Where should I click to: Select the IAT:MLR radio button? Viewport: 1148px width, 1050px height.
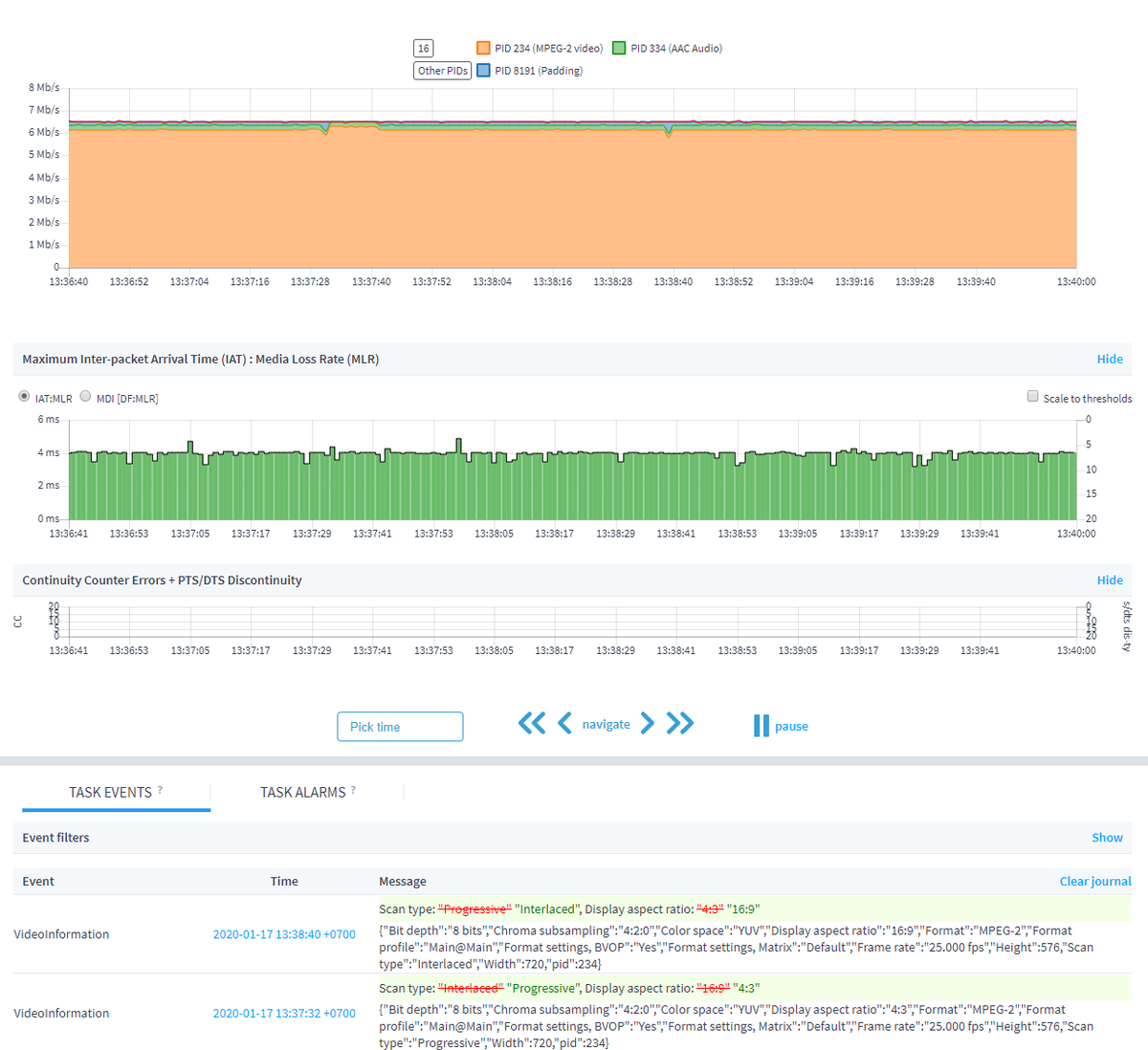click(x=24, y=396)
